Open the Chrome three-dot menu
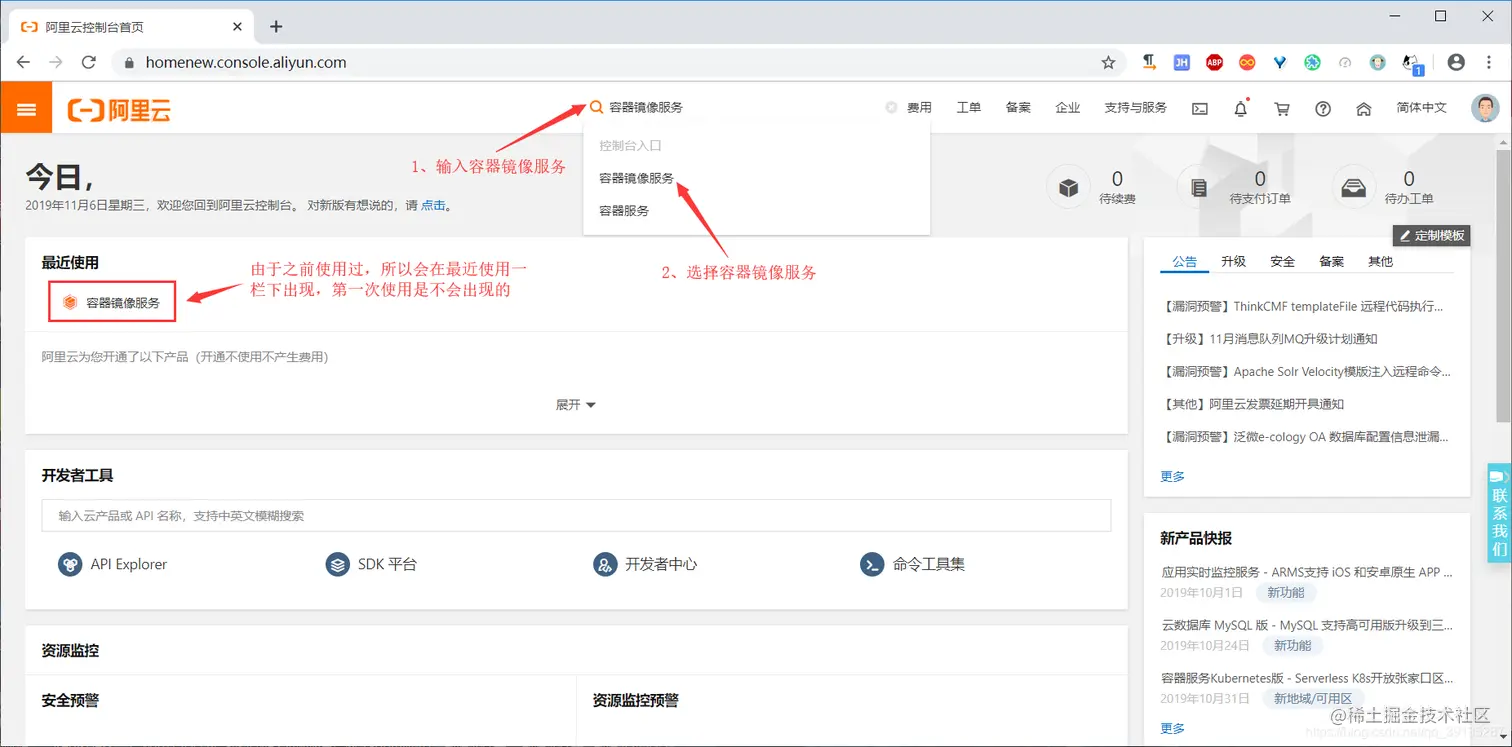The image size is (1512, 747). click(x=1489, y=62)
